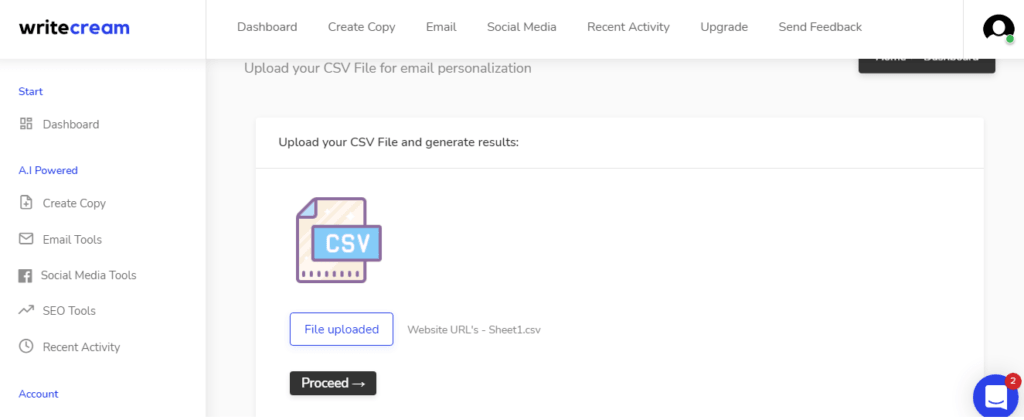1024x420 pixels.
Task: Click the SEO Tools trend arrow icon
Action: pyautogui.click(x=26, y=310)
